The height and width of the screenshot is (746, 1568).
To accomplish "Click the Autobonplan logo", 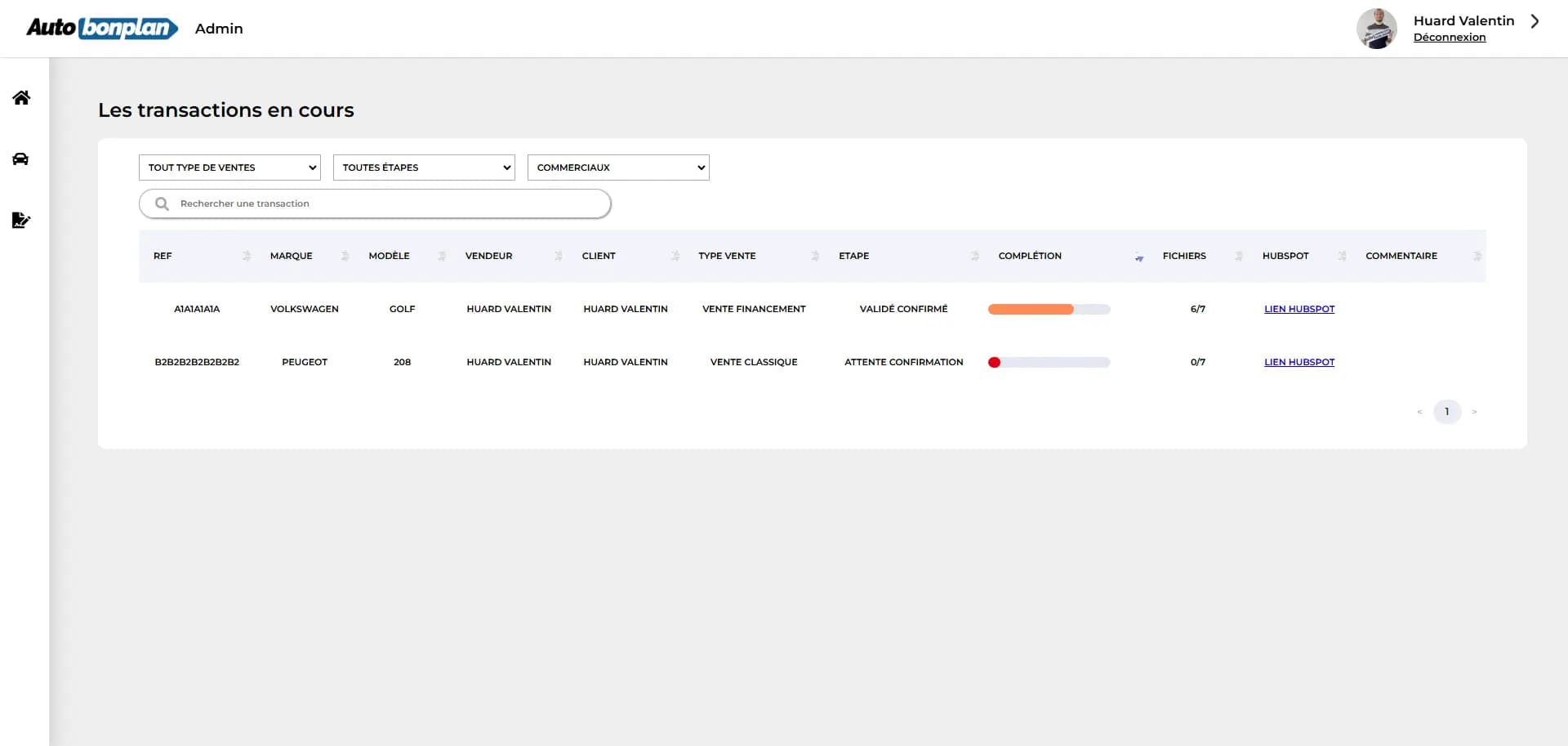I will pos(101,28).
